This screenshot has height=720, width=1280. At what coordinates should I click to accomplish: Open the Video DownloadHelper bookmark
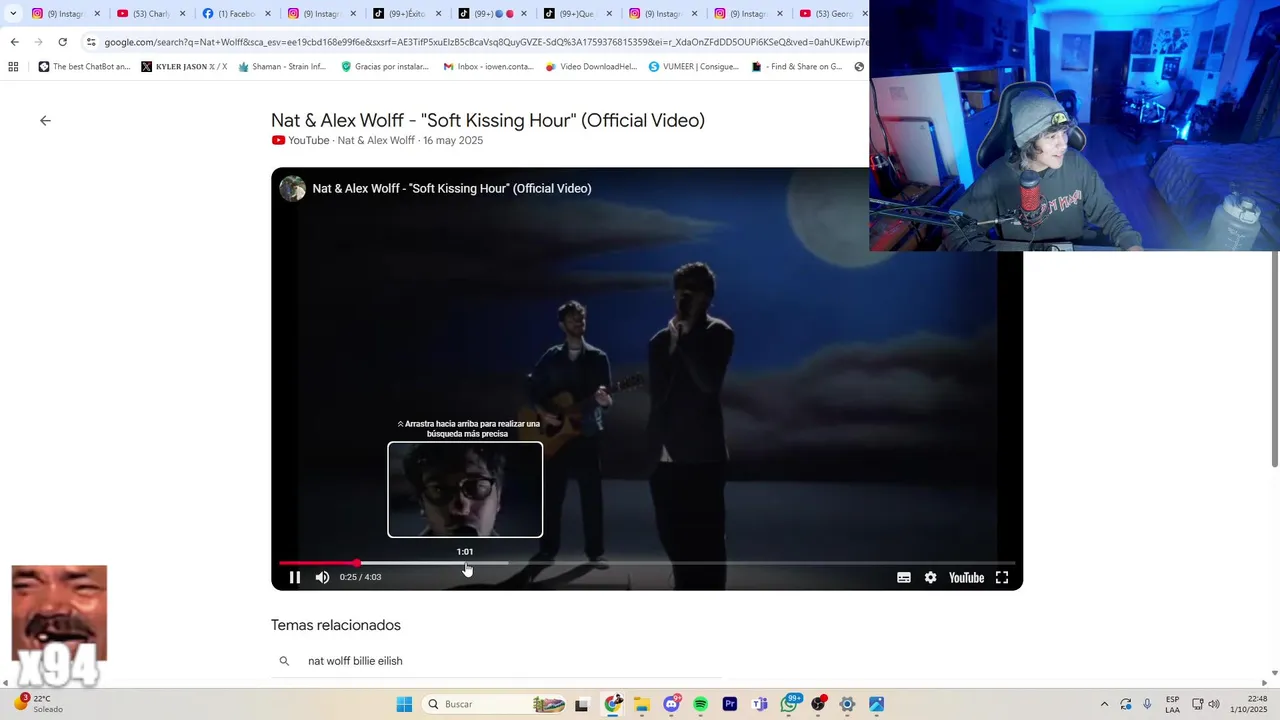point(591,67)
